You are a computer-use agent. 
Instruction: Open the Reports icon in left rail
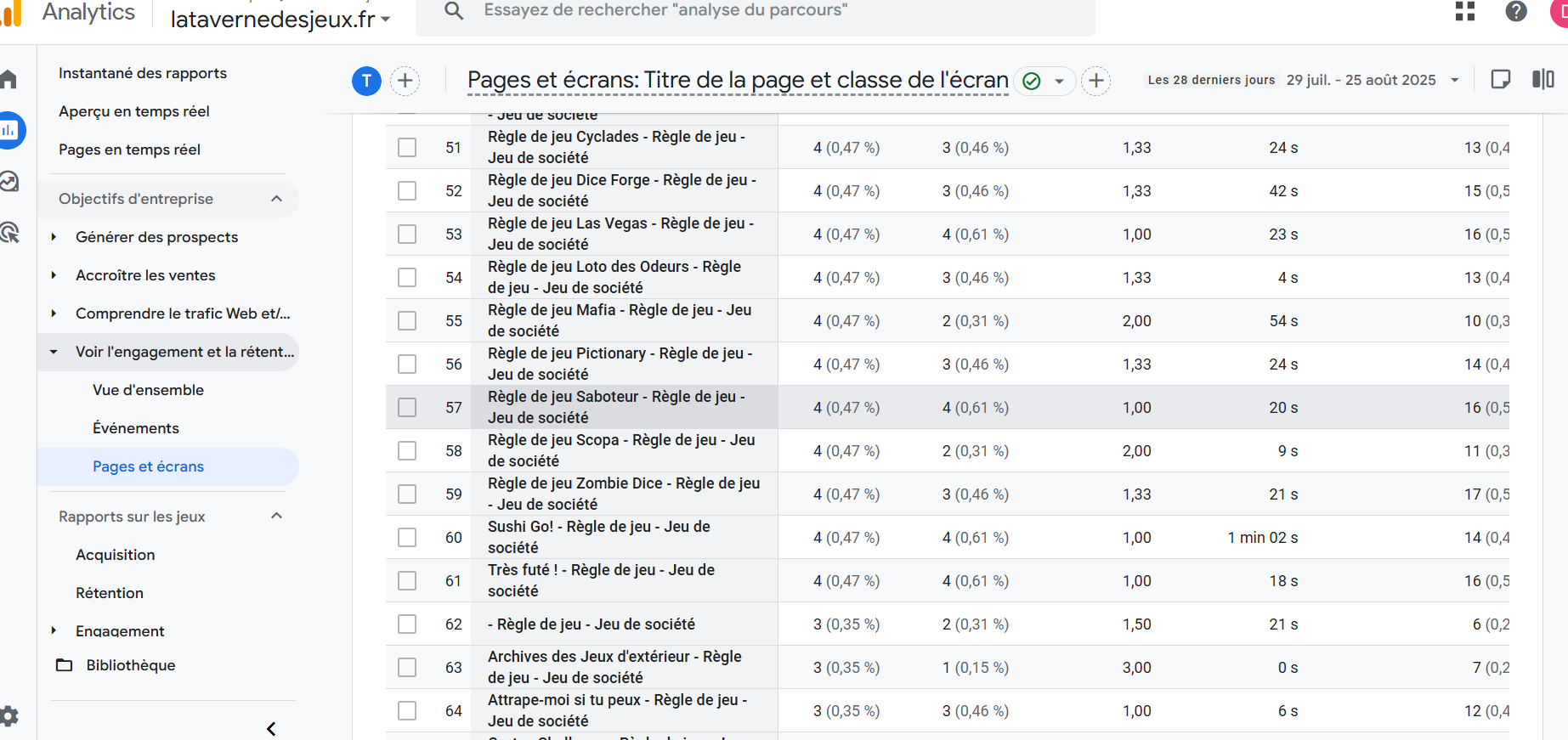[10, 130]
